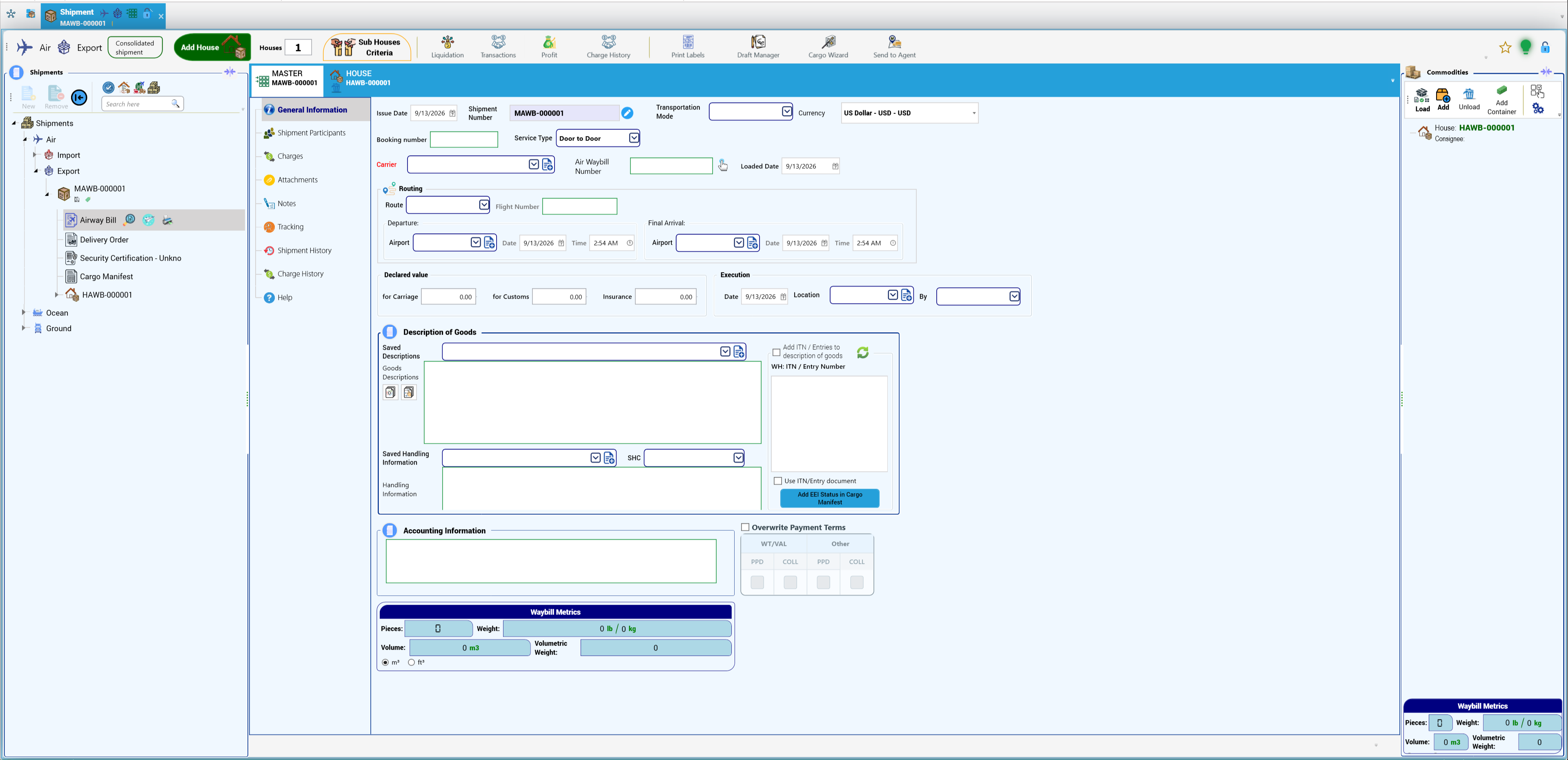This screenshot has width=1568, height=760.
Task: Start the Cargo Wizard
Action: pos(828,47)
